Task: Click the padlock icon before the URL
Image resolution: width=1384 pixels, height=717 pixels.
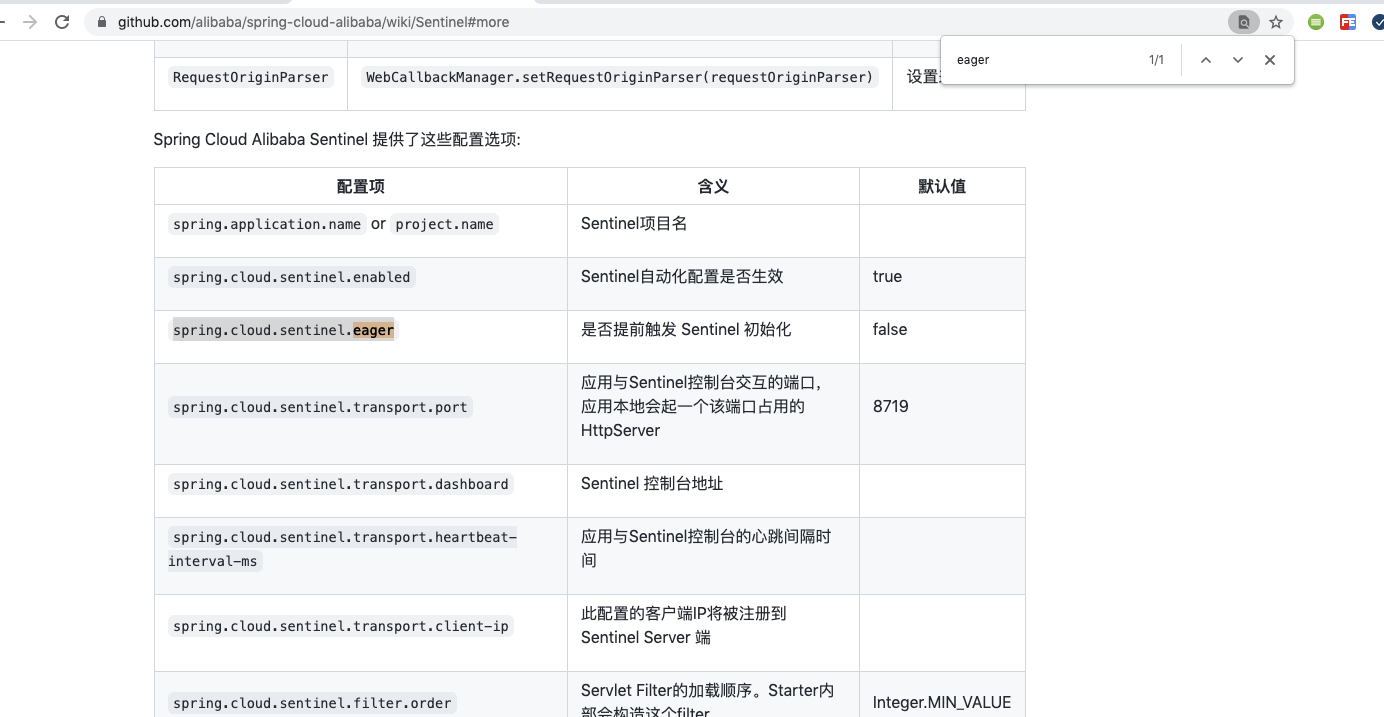Action: coord(100,20)
